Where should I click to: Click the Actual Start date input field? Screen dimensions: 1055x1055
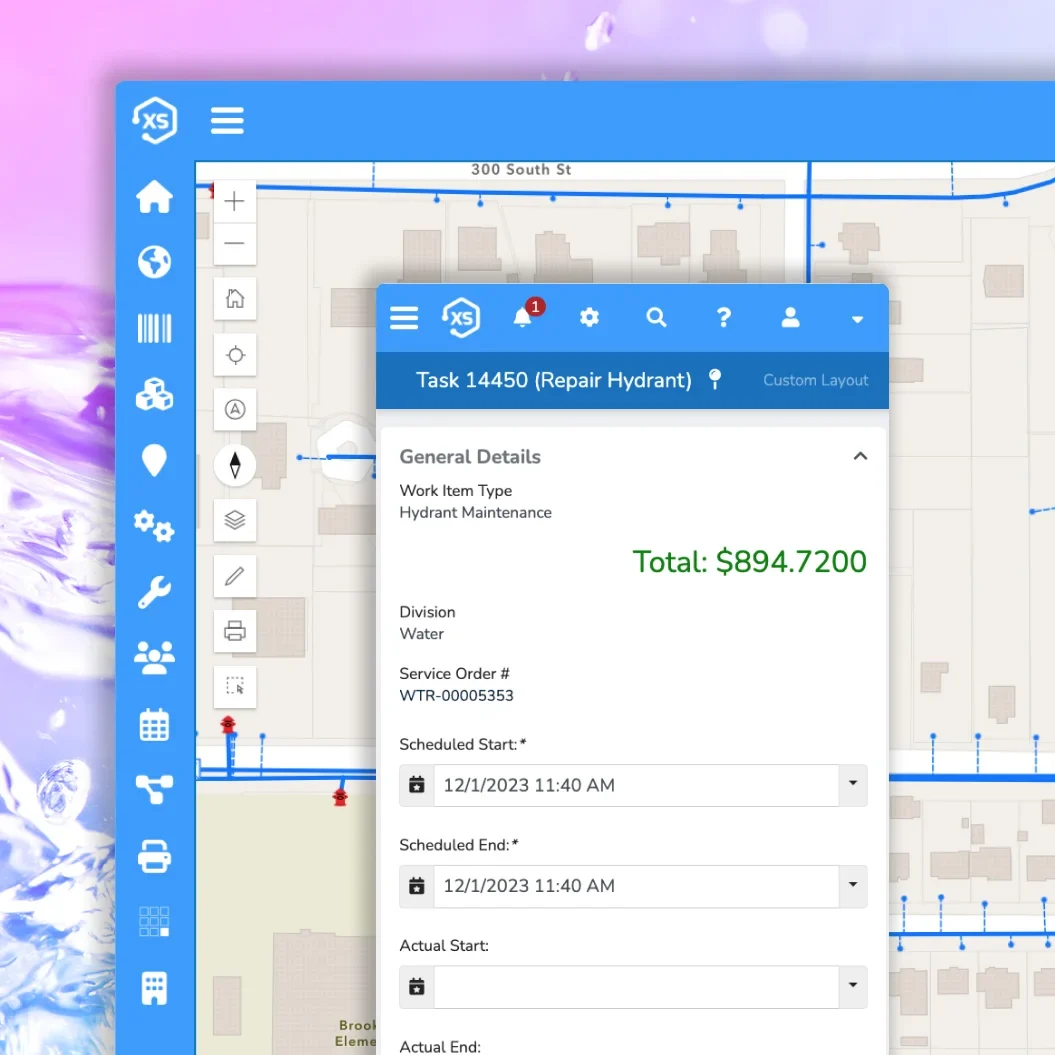(635, 986)
